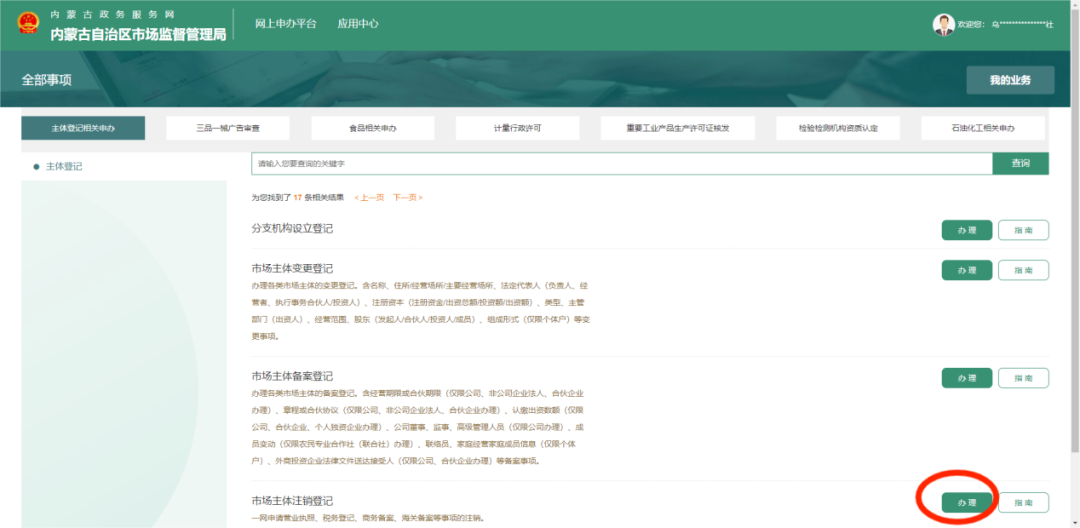Click the user avatar icon
The height and width of the screenshot is (528, 1080).
tap(943, 25)
